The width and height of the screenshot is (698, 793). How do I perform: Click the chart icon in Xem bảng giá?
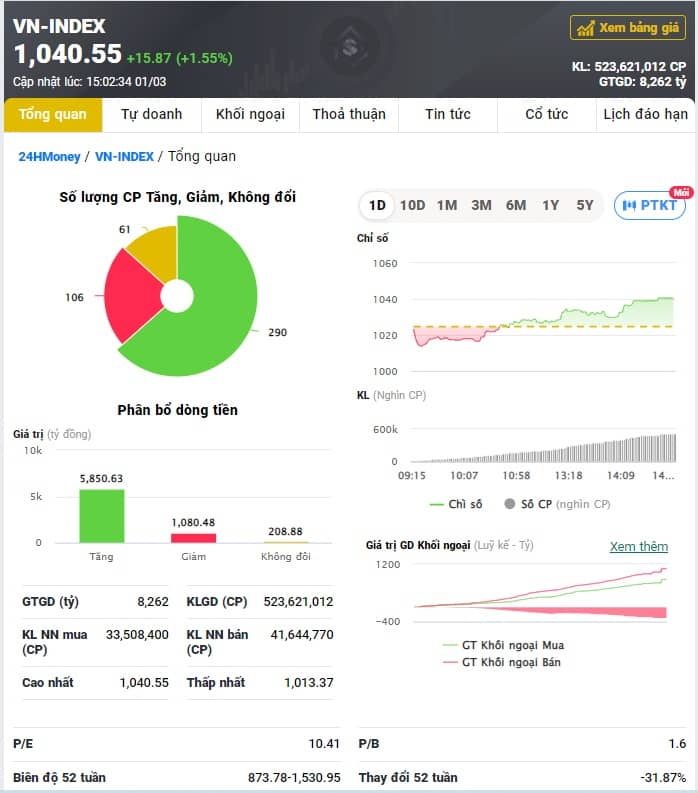[586, 28]
